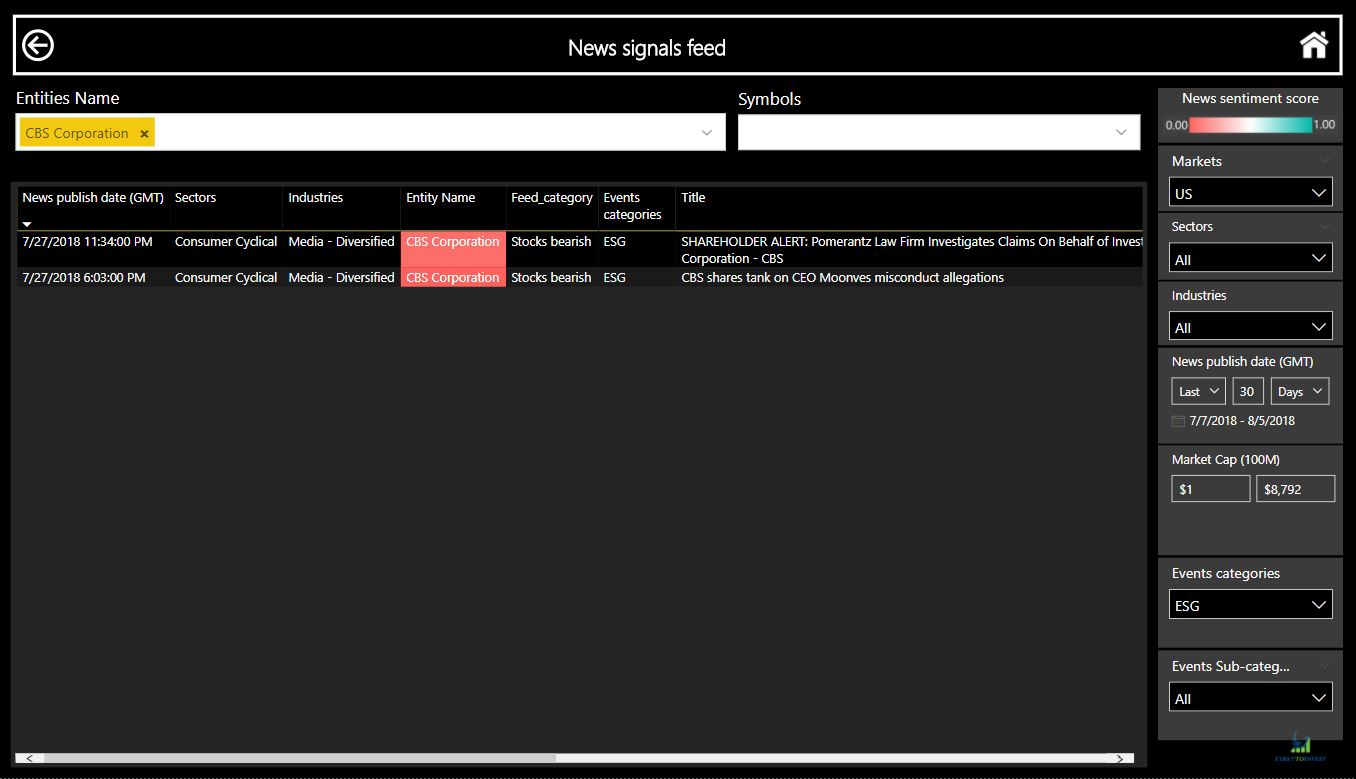This screenshot has width=1356, height=779.
Task: Open the Industries filter dropdown
Action: pos(1250,326)
